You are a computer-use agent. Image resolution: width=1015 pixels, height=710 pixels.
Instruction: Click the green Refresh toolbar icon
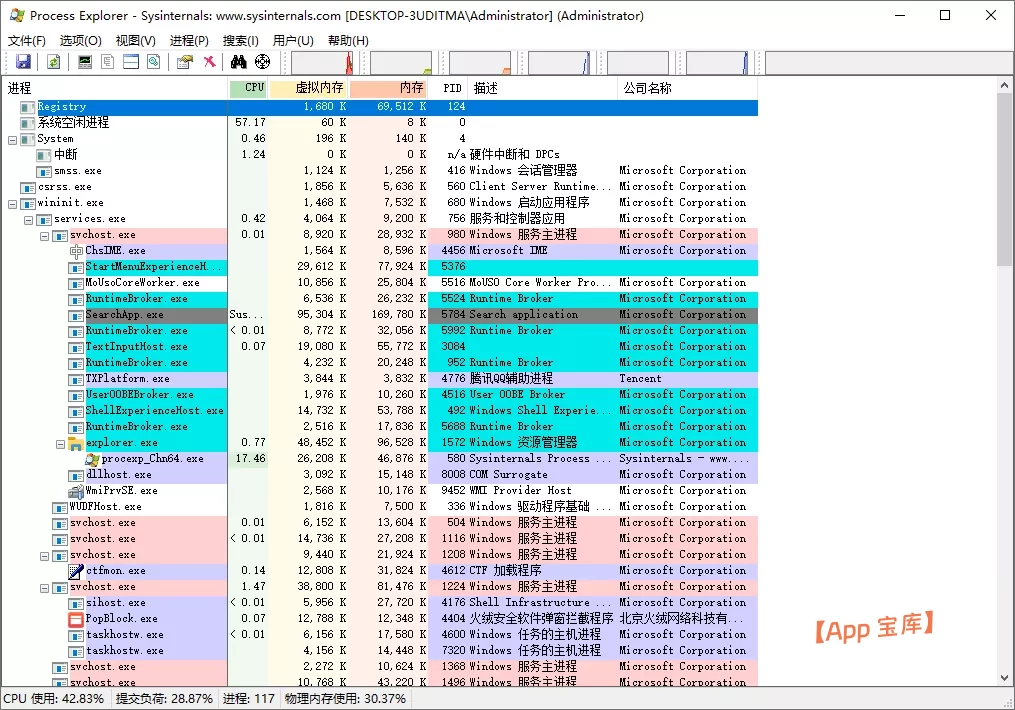[54, 62]
